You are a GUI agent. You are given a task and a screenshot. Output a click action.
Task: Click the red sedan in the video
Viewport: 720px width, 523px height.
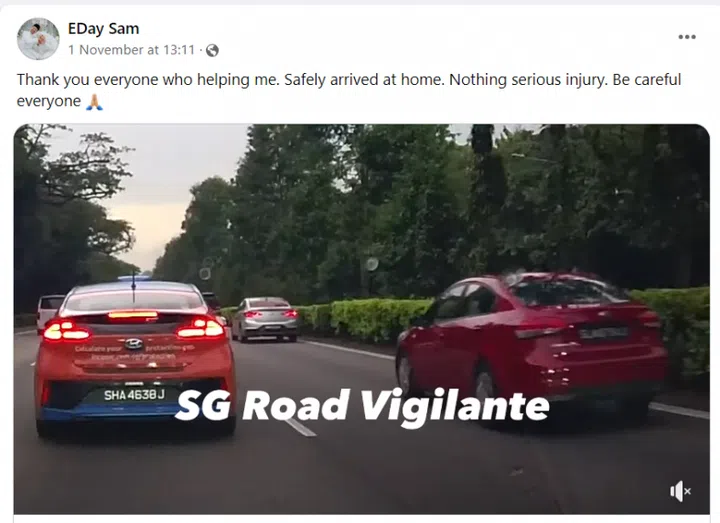(532, 346)
